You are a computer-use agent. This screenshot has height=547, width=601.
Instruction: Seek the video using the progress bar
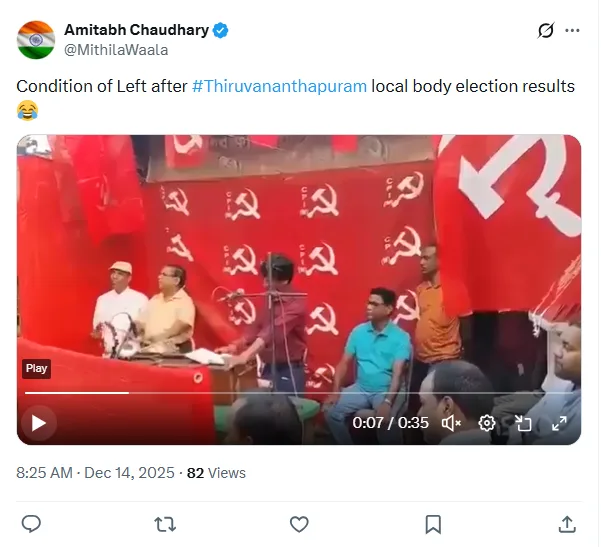click(299, 393)
